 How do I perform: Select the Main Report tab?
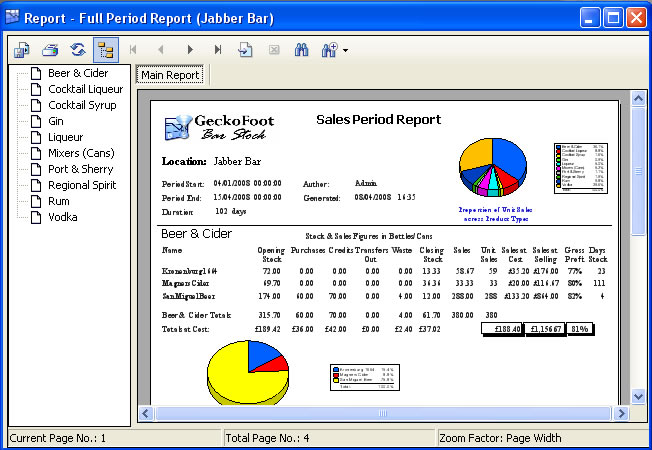[169, 75]
